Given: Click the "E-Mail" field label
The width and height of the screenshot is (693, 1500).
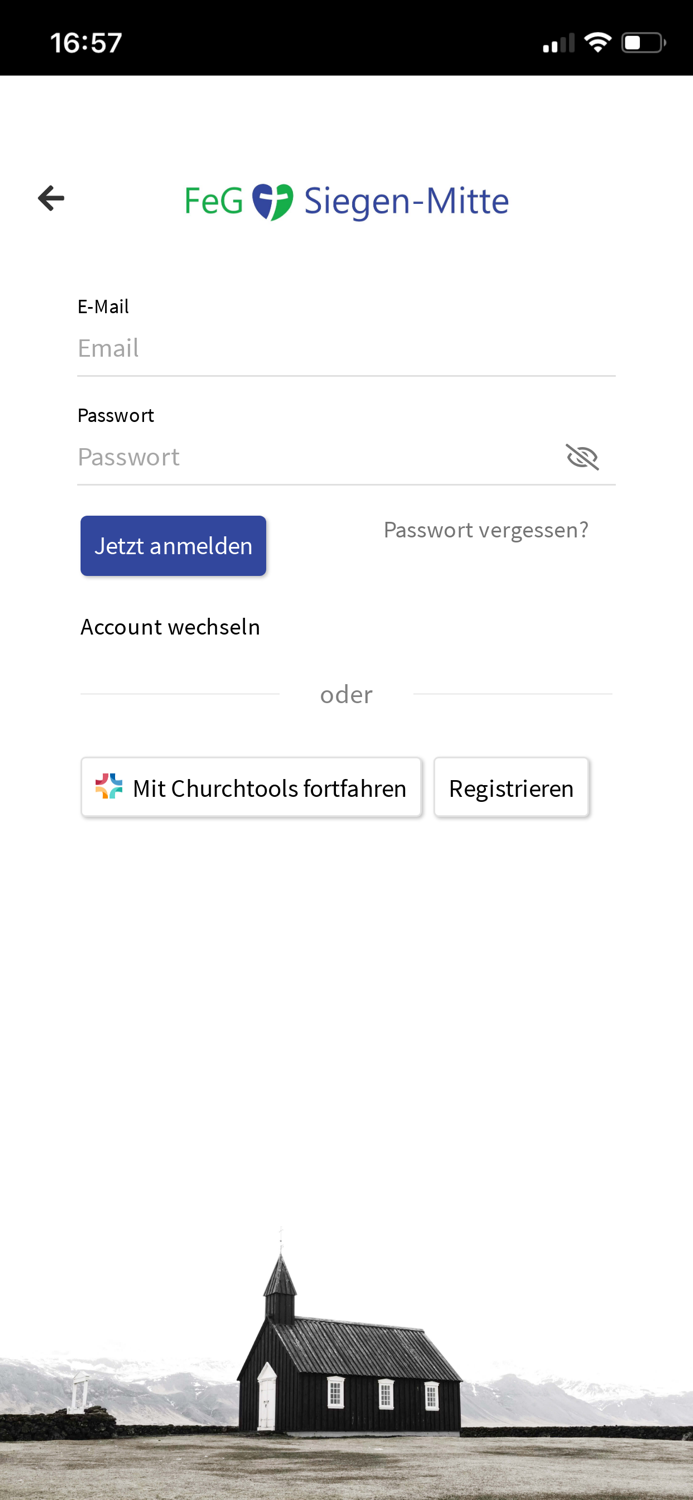Looking at the screenshot, I should (x=103, y=306).
